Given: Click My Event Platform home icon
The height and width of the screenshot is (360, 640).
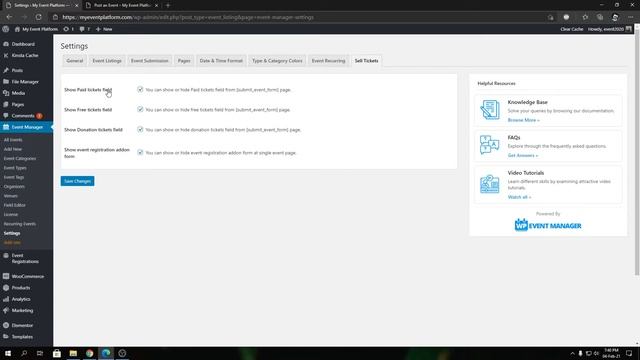Looking at the screenshot, I should [x=17, y=29].
